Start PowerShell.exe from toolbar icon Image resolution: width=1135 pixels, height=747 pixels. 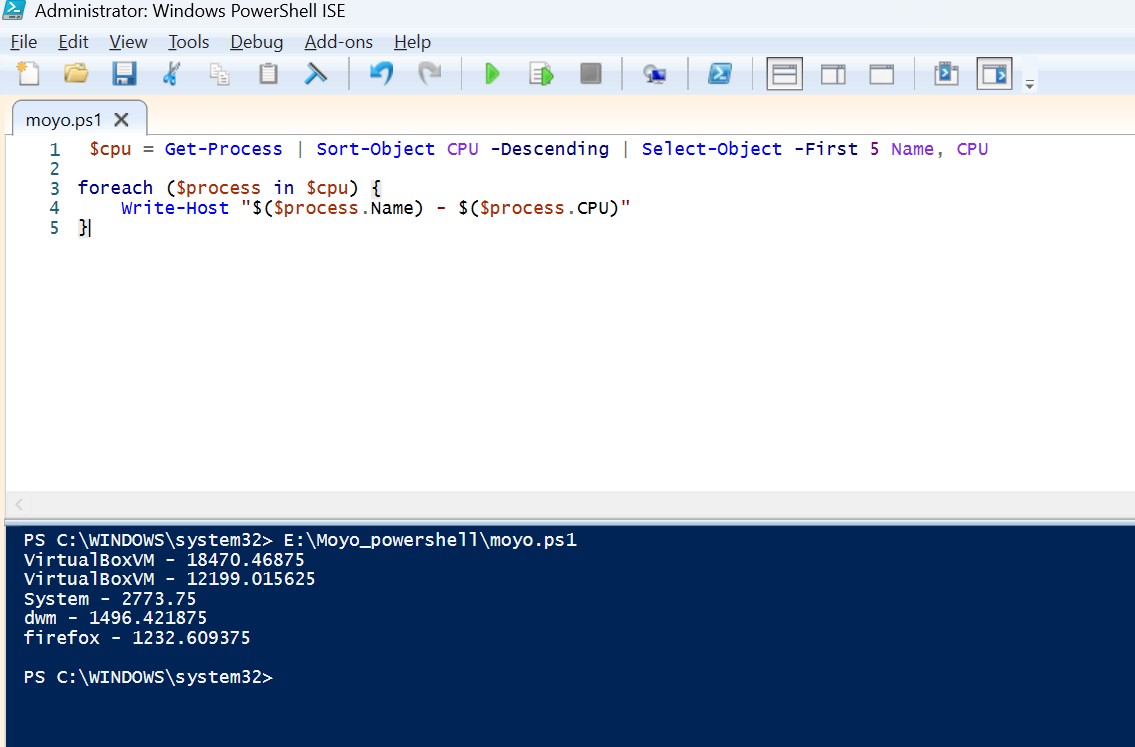click(720, 73)
